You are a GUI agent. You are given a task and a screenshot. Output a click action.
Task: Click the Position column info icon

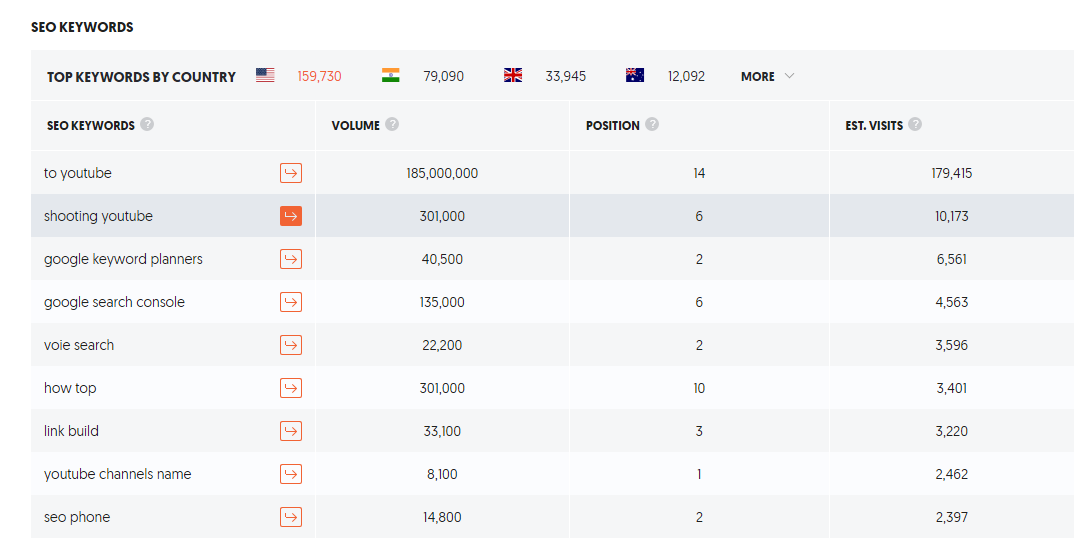652,125
